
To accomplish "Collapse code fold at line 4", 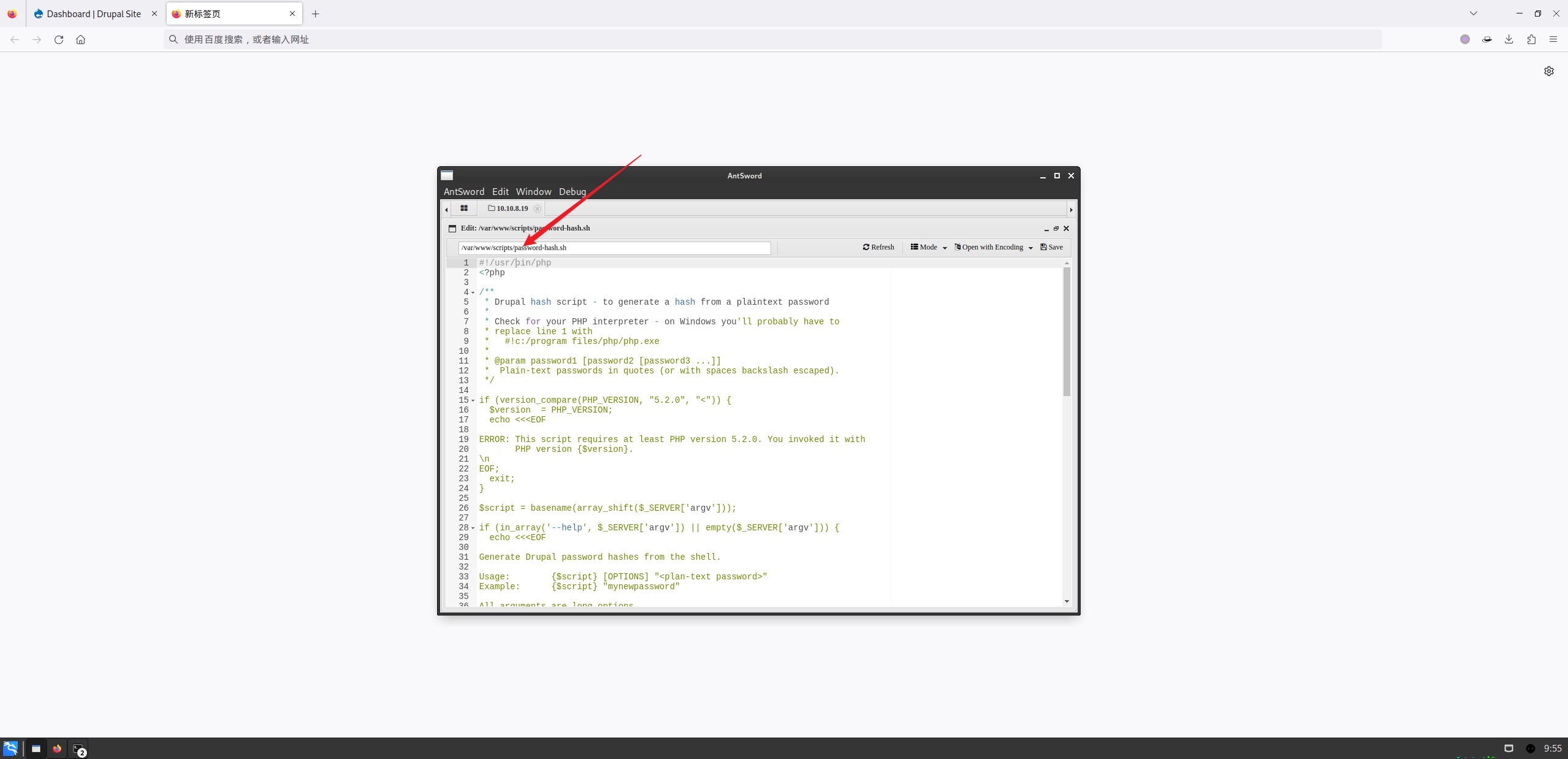I will click(x=473, y=292).
